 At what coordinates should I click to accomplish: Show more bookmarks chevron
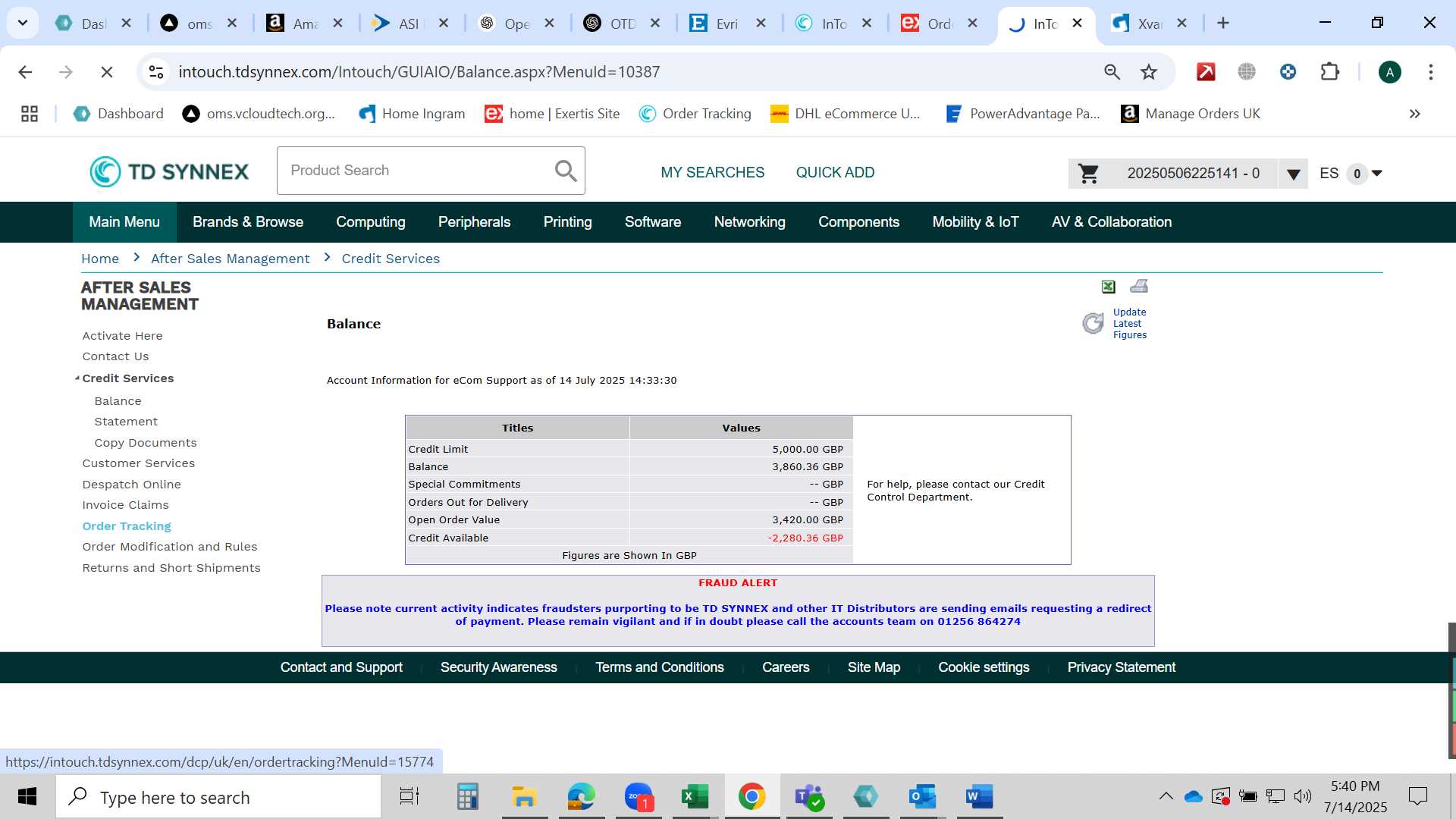point(1414,114)
